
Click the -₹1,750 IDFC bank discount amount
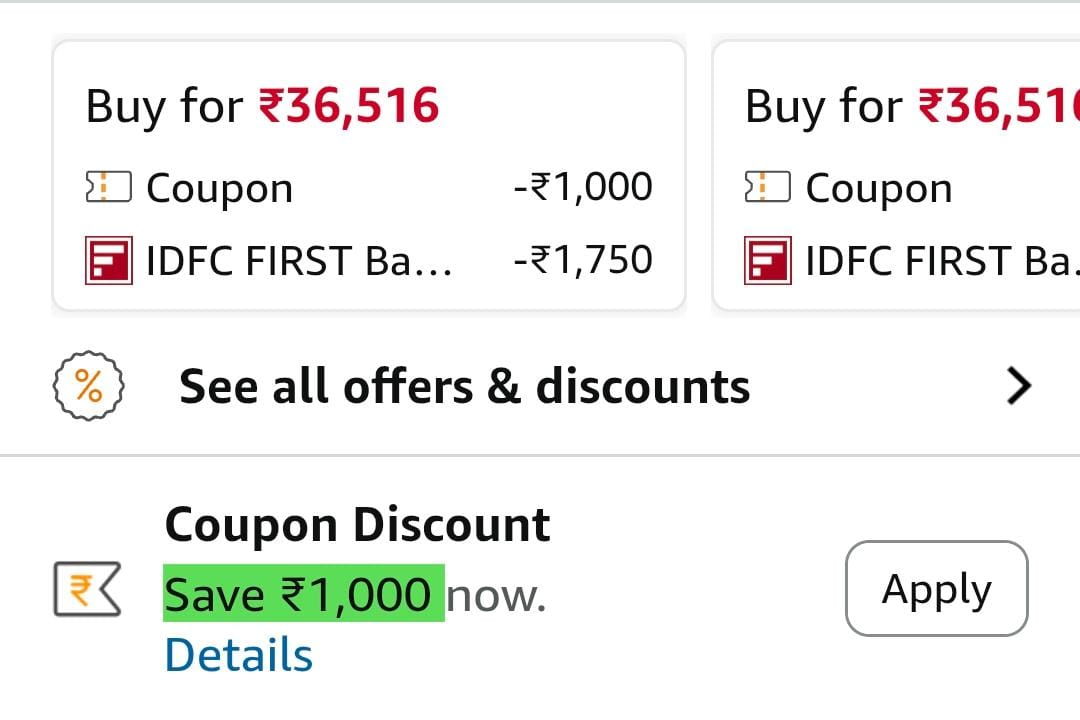pos(582,260)
